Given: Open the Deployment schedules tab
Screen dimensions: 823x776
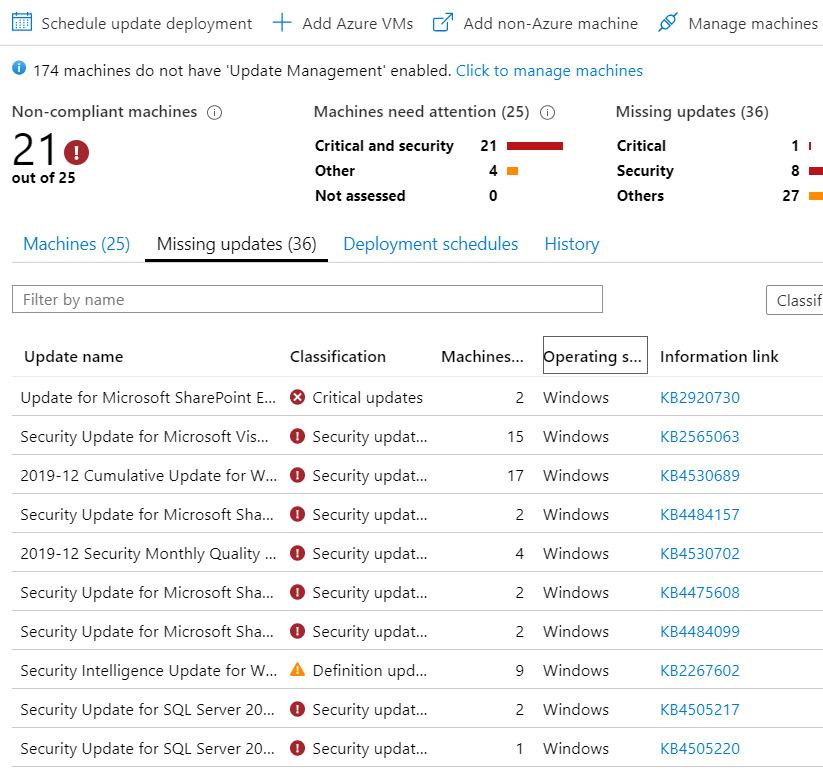Looking at the screenshot, I should (430, 244).
